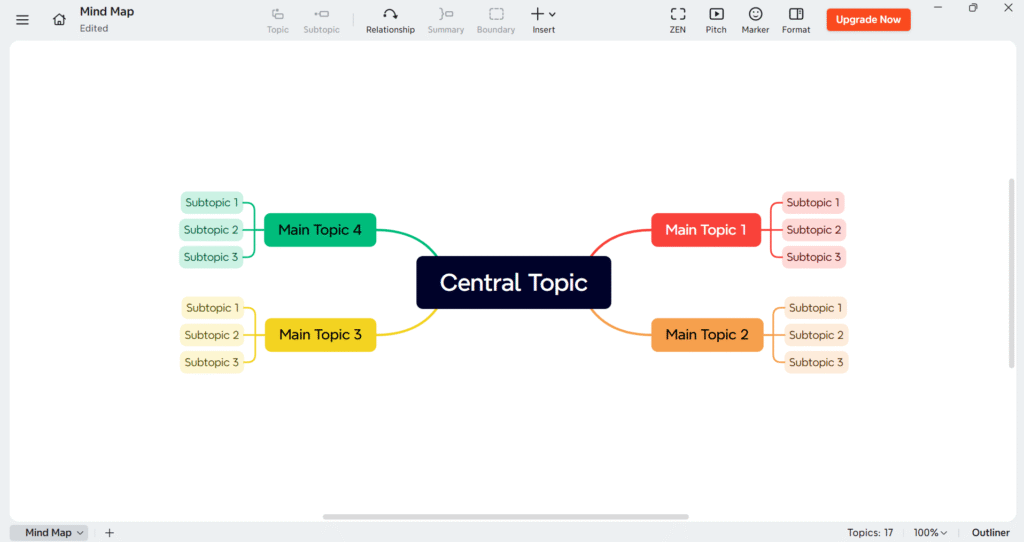Select the Main Topic 1 node
This screenshot has width=1024, height=542.
point(706,230)
